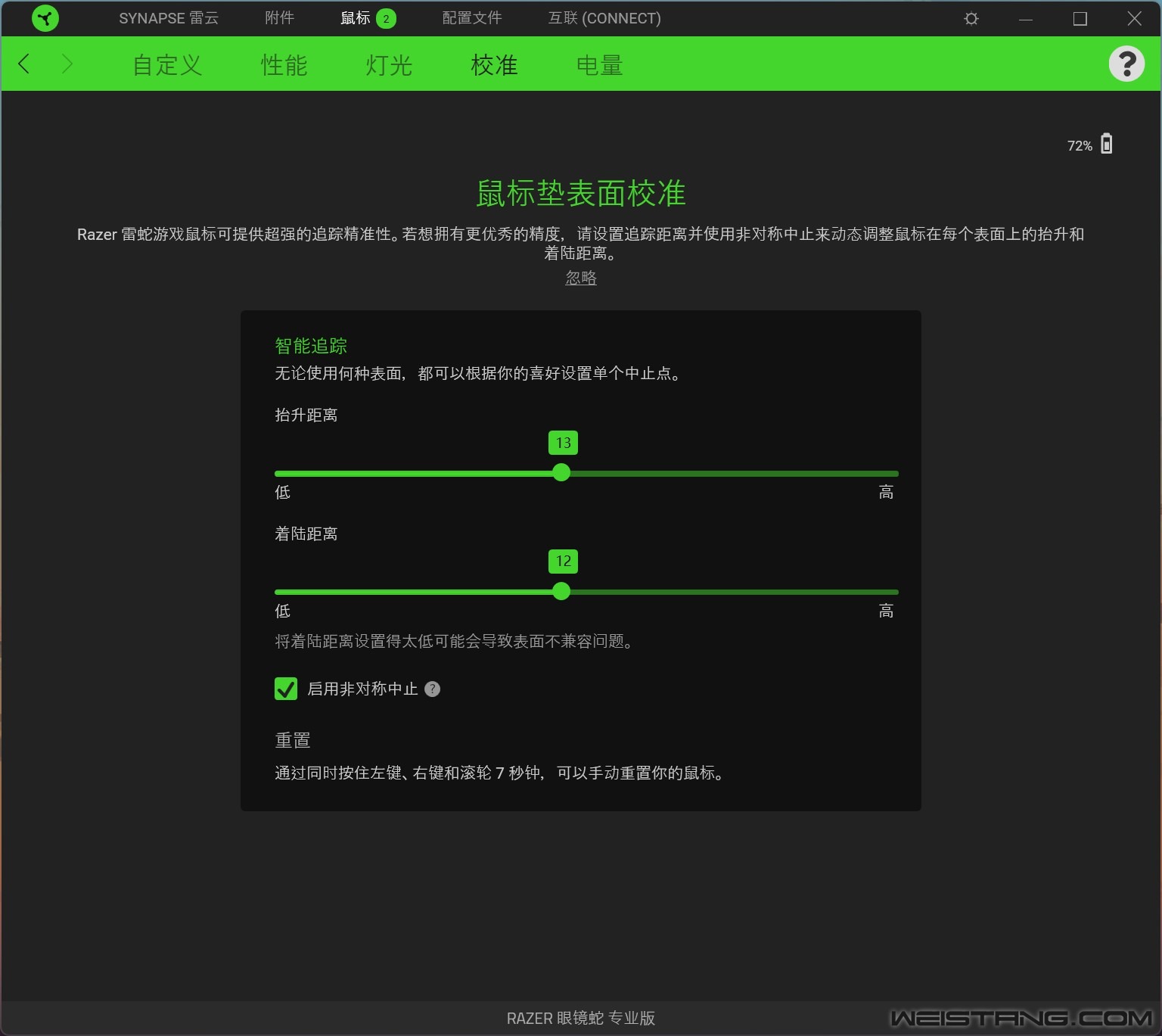Click the Razer logo icon
Screen dimensions: 1162x1036
pyautogui.click(x=45, y=18)
